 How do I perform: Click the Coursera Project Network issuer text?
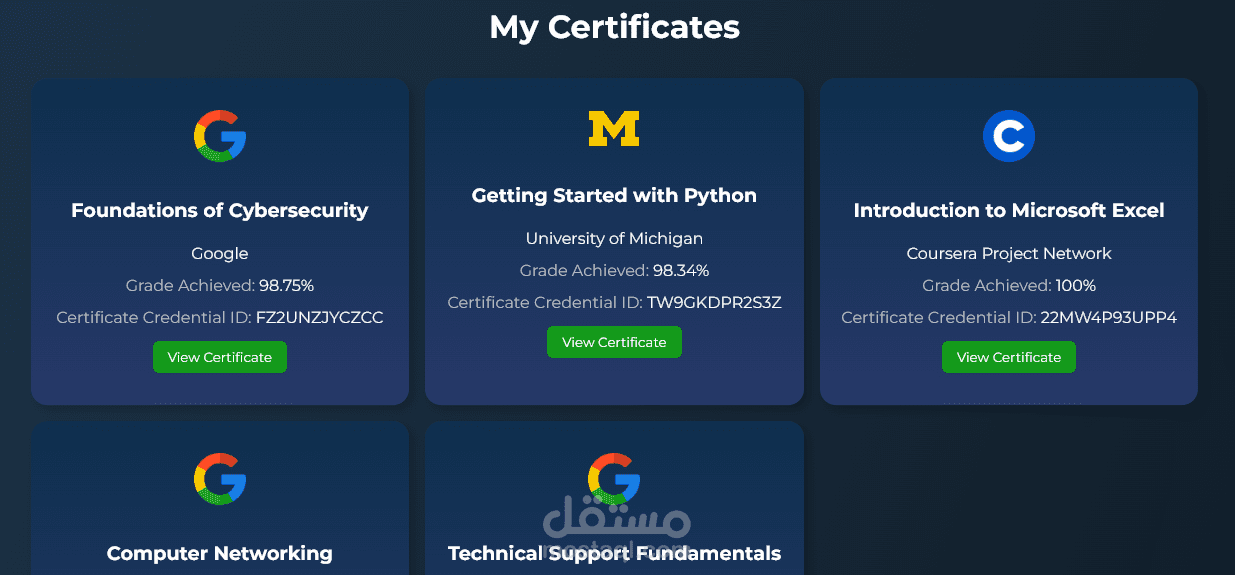click(x=1008, y=253)
